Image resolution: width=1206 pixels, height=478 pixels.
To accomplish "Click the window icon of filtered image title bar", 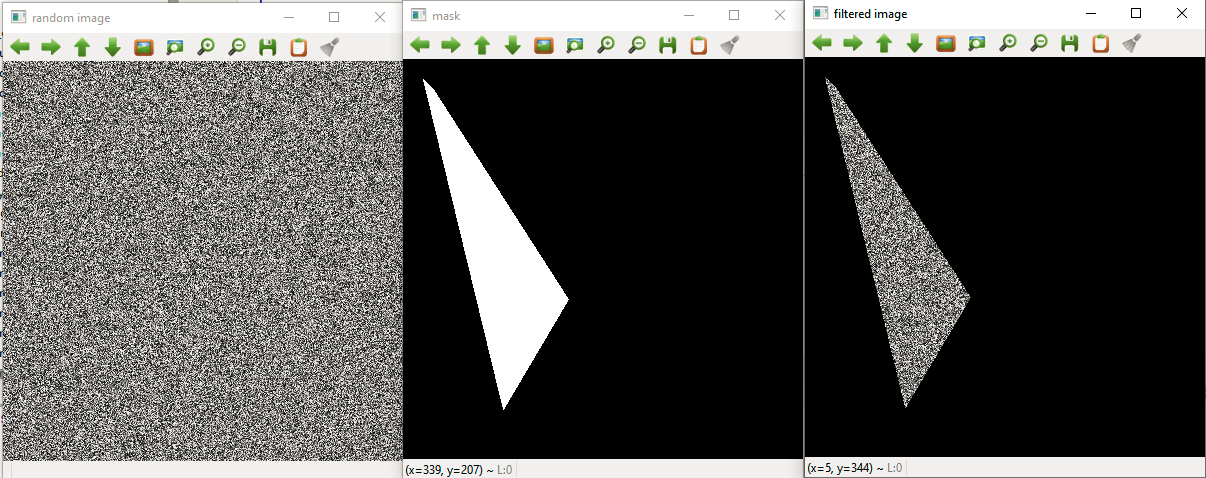I will (820, 14).
